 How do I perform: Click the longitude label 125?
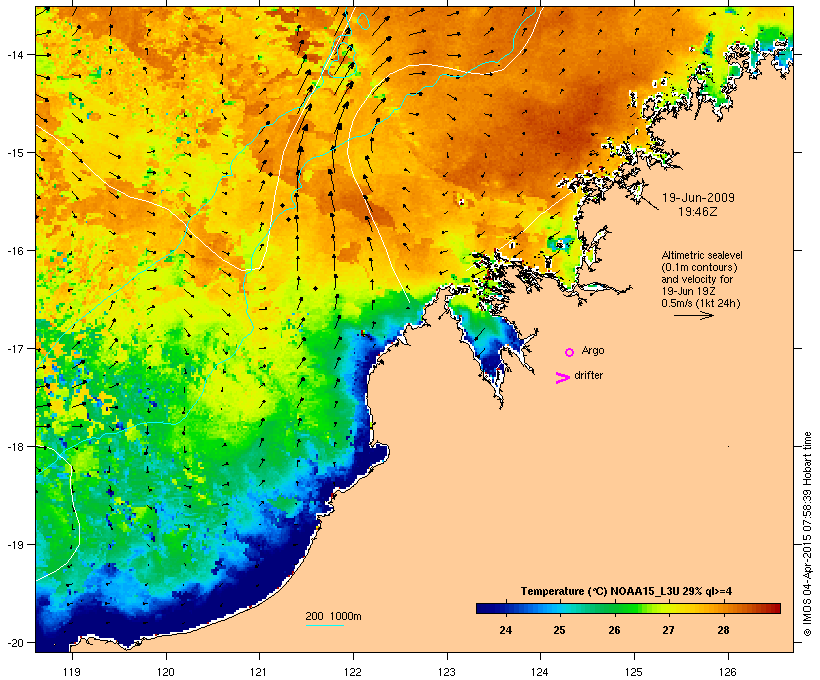[634, 672]
